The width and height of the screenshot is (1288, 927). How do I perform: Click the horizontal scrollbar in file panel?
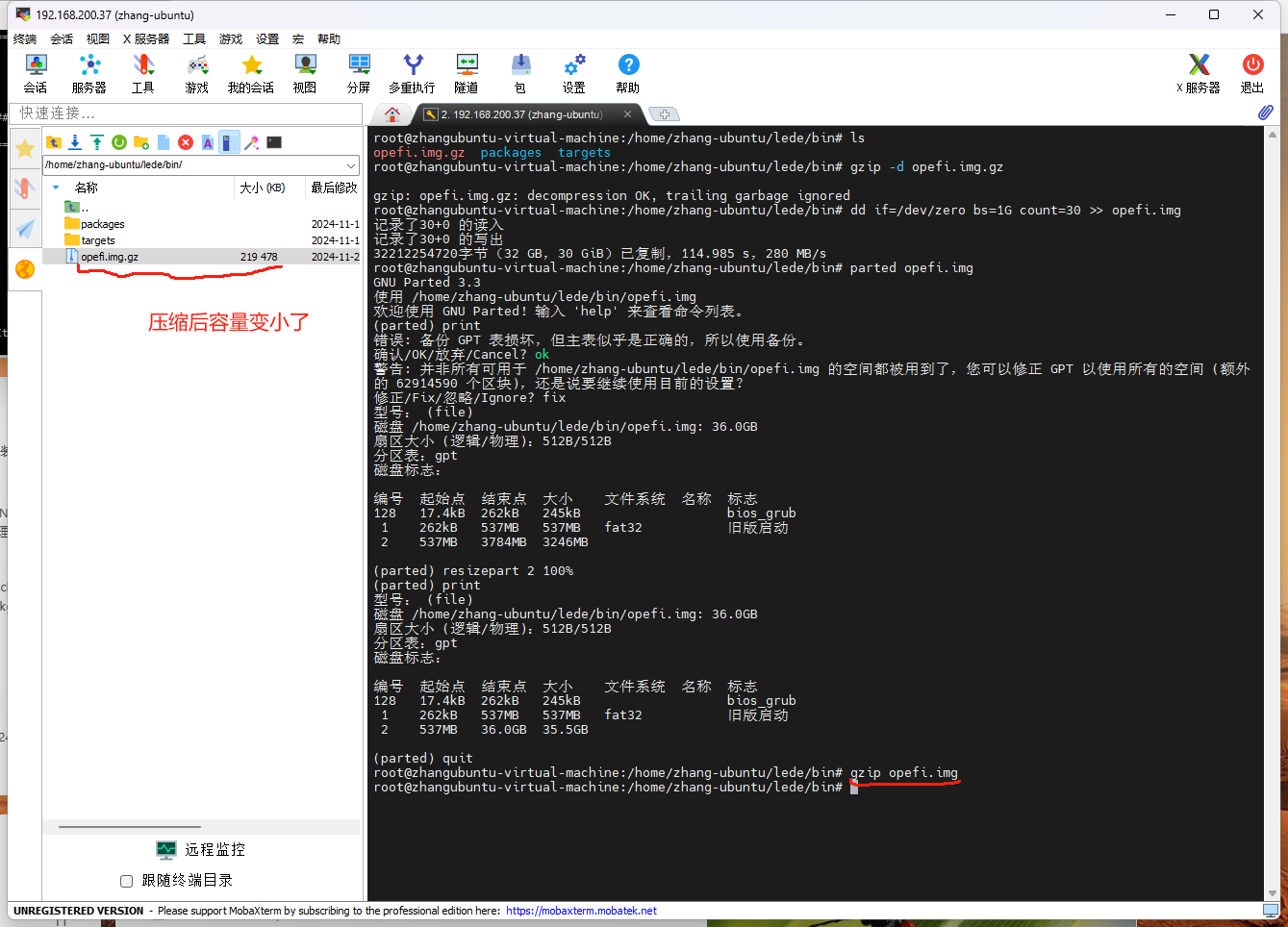[x=130, y=827]
